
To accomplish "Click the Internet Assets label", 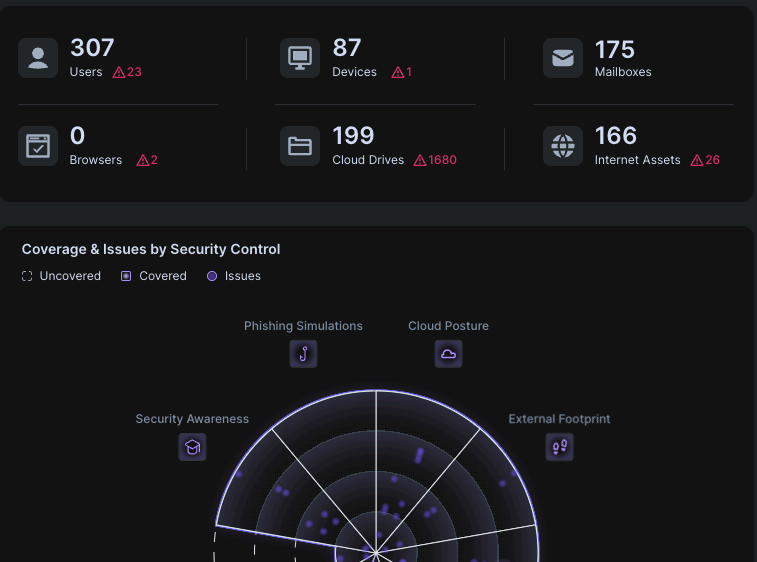I will click(637, 160).
